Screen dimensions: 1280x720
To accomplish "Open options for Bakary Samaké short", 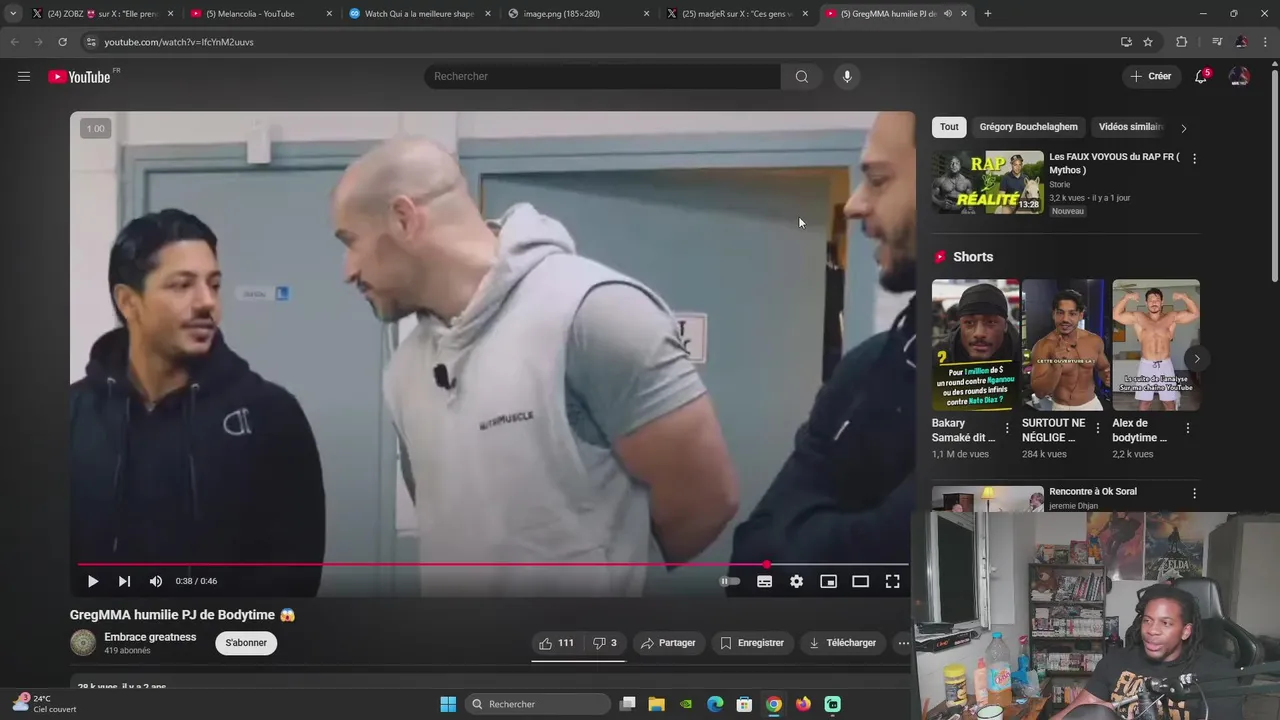I will [x=1007, y=428].
